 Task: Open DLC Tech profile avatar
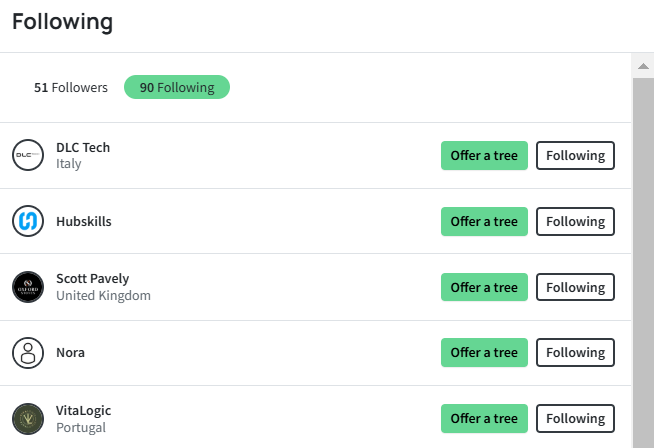pos(28,155)
